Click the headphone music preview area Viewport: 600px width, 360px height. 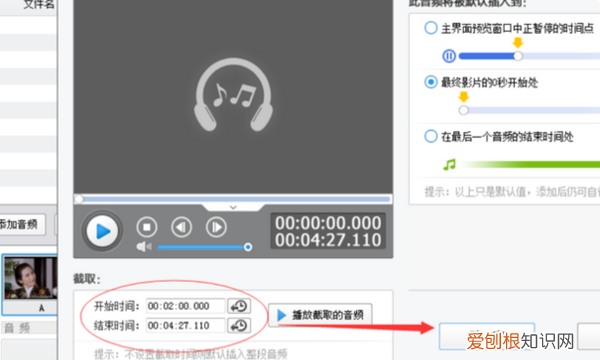(x=233, y=96)
